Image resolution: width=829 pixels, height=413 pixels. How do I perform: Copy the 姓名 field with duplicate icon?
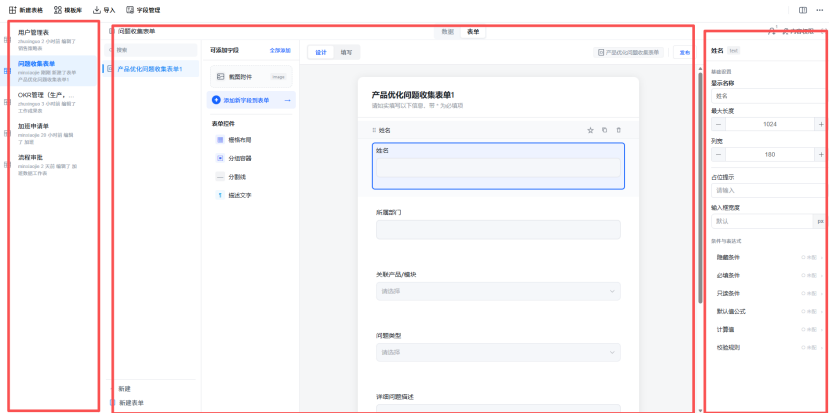point(605,130)
